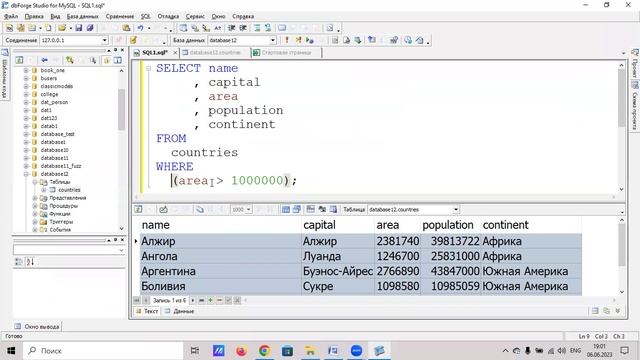Click the delete record minus button
The image size is (640, 360).
(219, 300)
